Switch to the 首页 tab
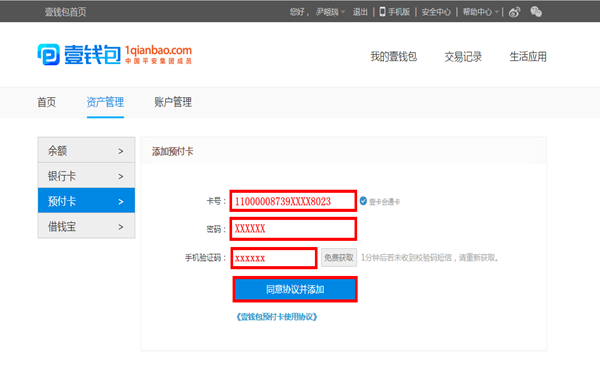This screenshot has width=600, height=369. pos(46,102)
